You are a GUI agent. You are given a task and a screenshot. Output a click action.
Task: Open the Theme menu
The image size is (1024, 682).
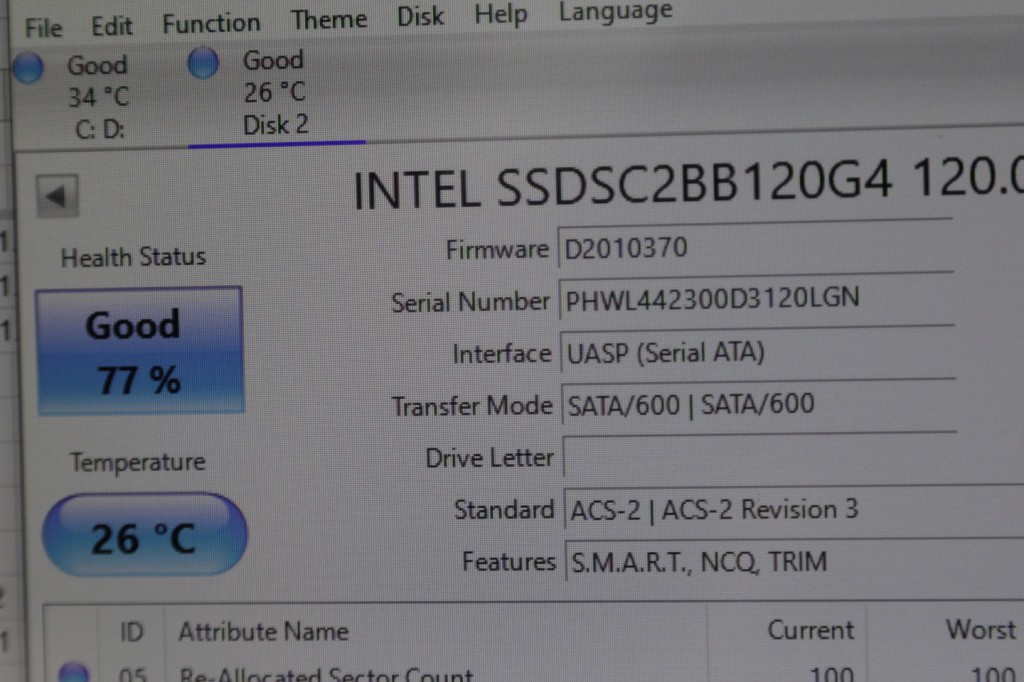(x=328, y=19)
